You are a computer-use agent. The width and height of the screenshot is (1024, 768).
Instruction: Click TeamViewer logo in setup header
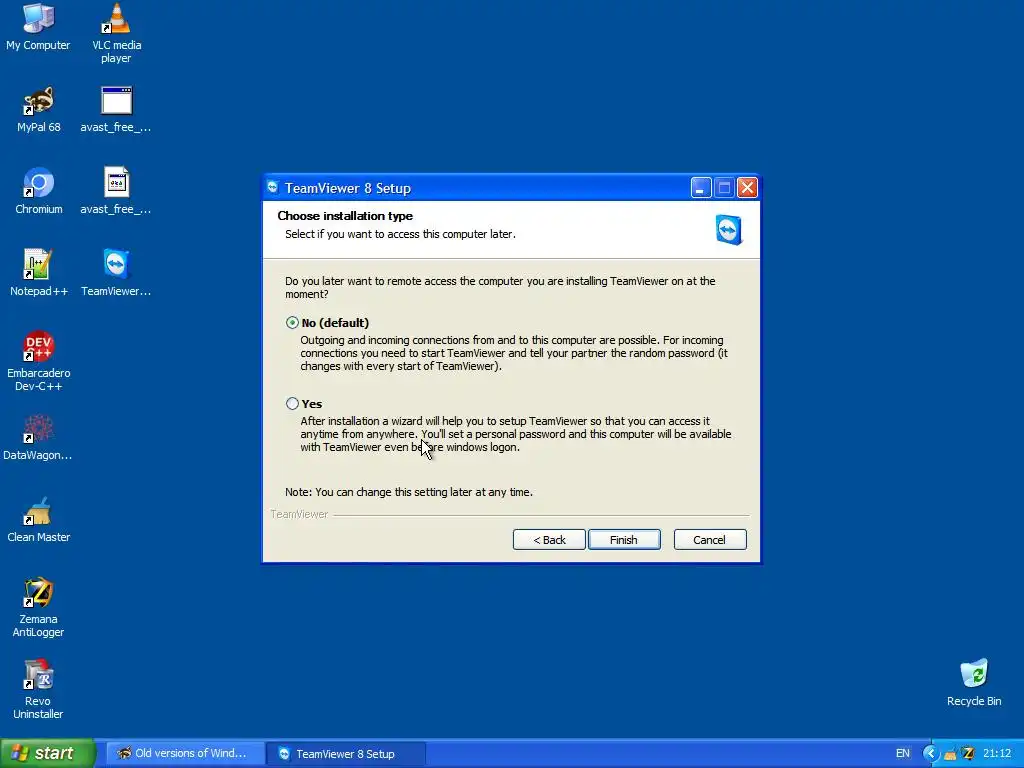(728, 229)
